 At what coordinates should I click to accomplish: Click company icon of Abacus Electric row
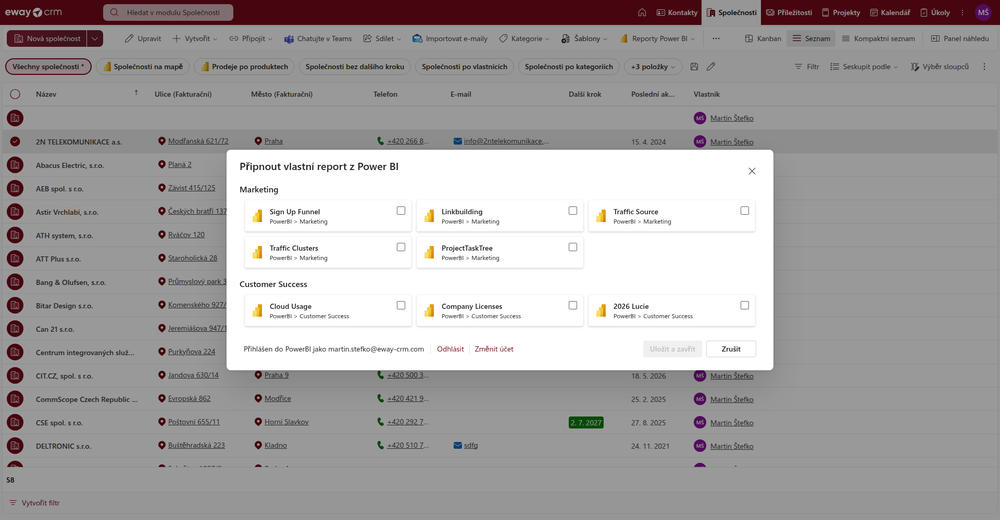(15, 165)
